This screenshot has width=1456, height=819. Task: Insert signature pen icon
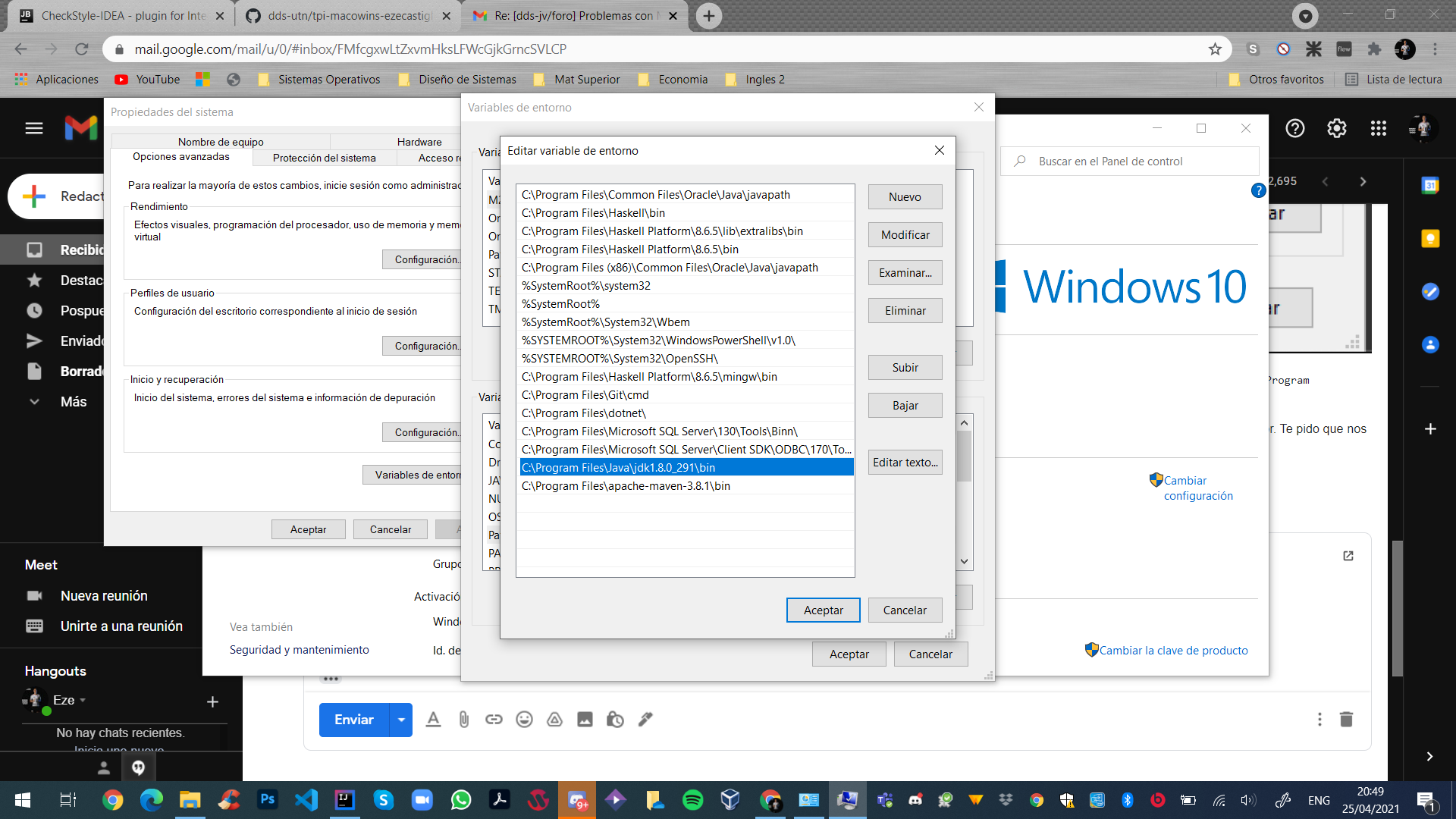pos(645,720)
